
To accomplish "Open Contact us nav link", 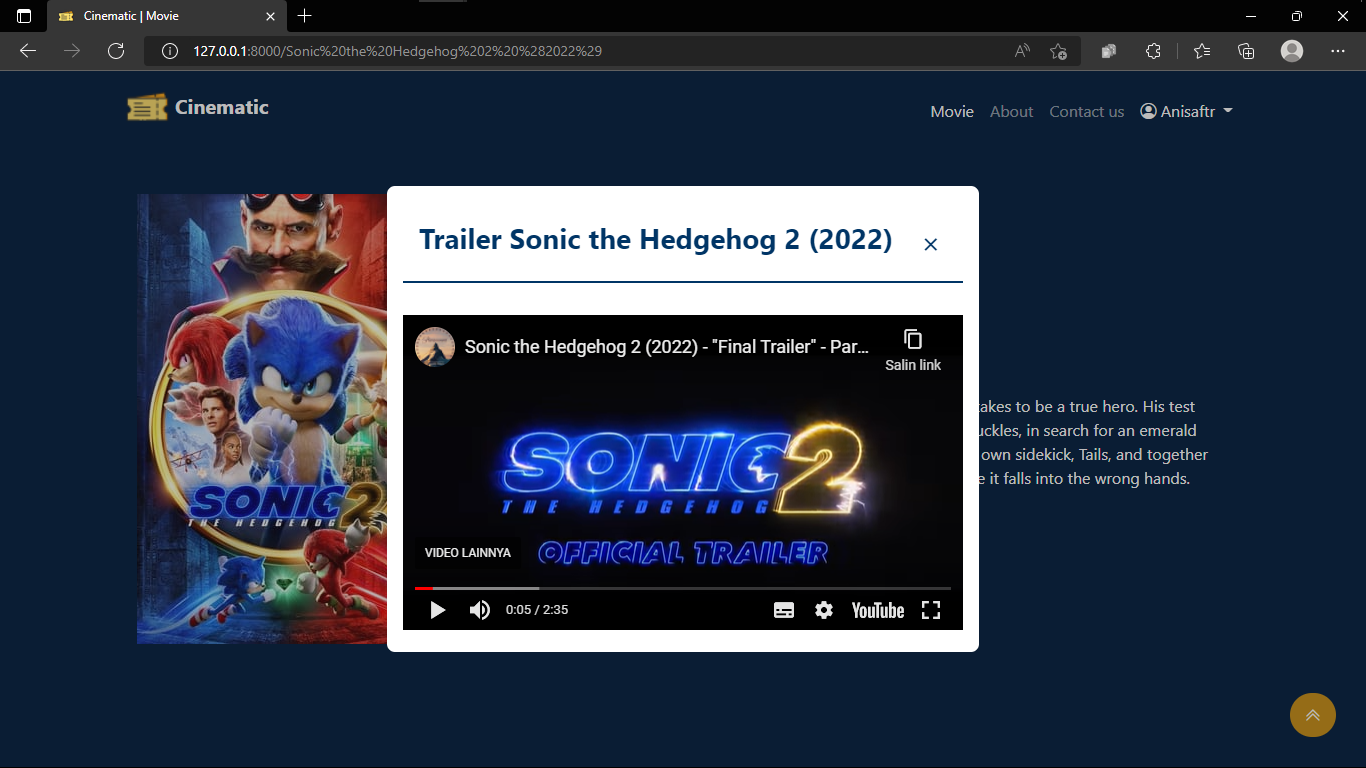I will point(1086,112).
